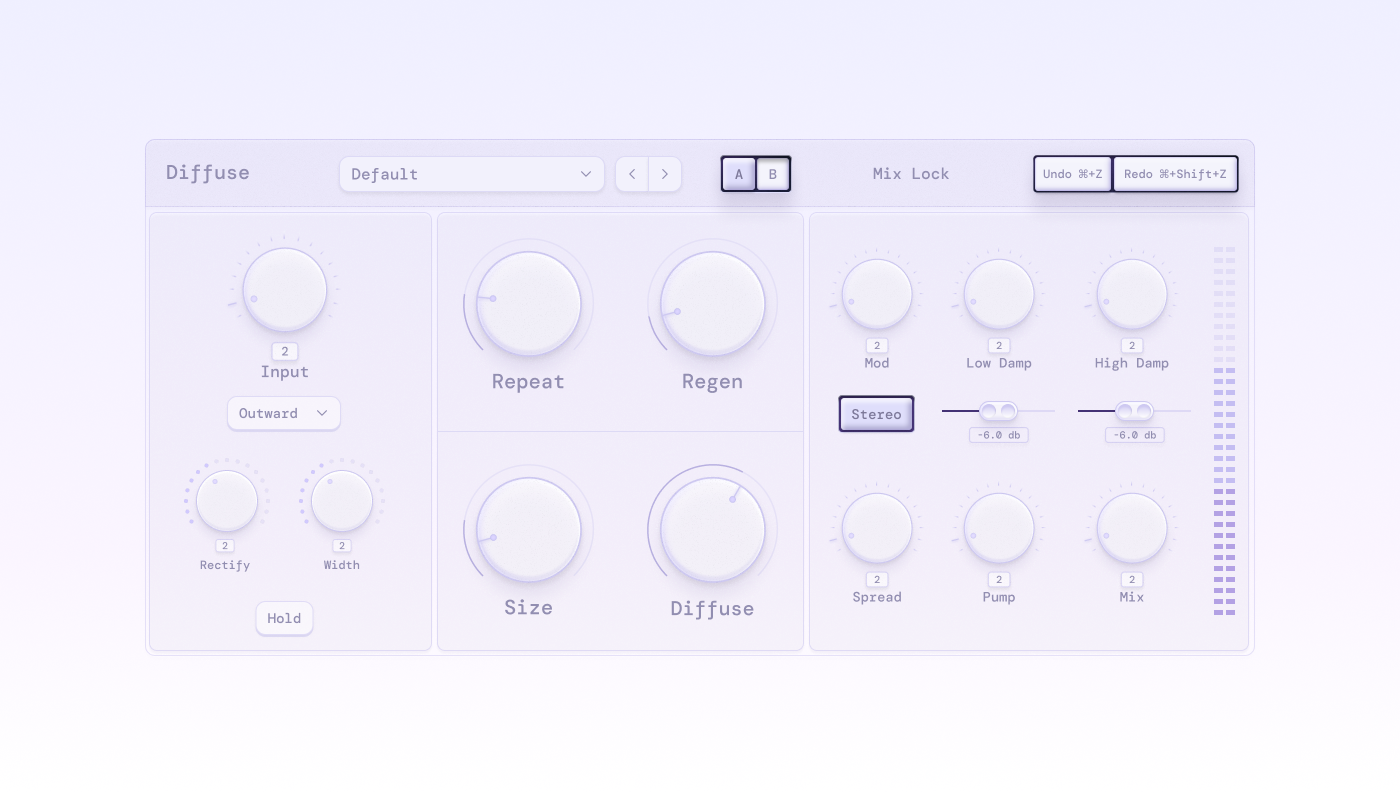Viewport: 1400px width, 794px height.
Task: Open the Default preset dropdown
Action: coord(471,174)
